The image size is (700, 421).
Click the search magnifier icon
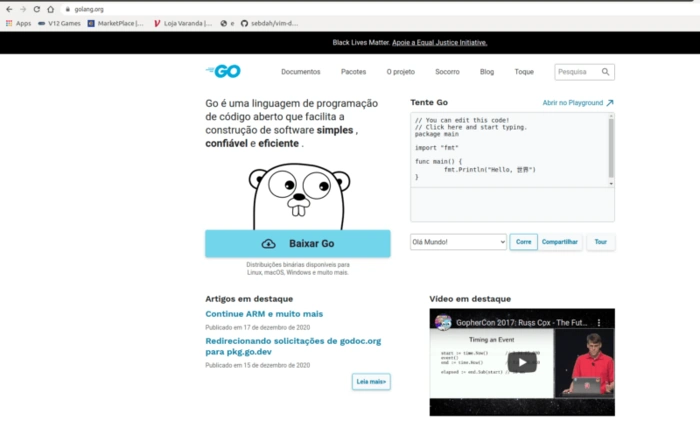pyautogui.click(x=605, y=72)
